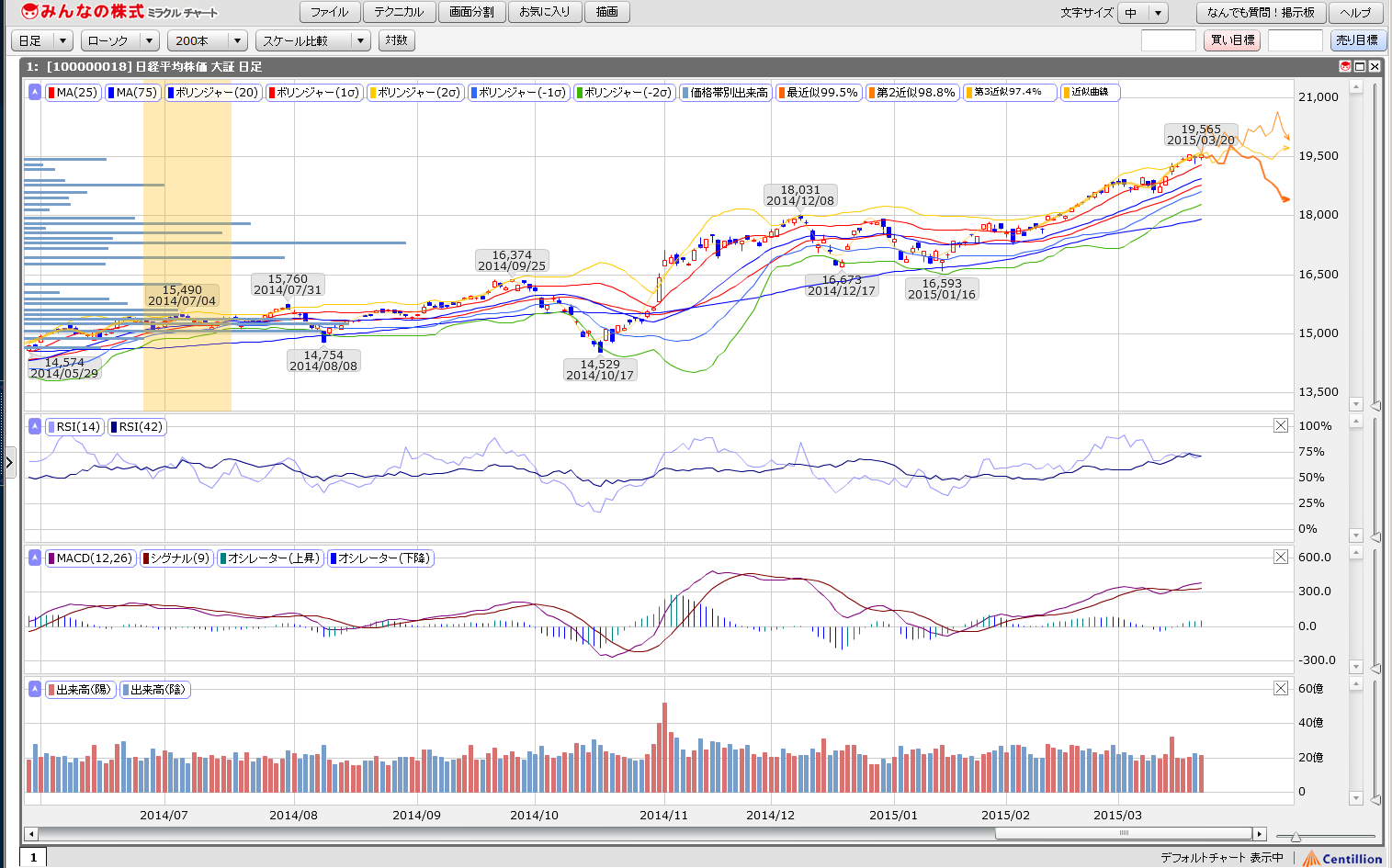Toggle the ボリンジャー(2σ) band visibility
The width and height of the screenshot is (1392, 868).
tap(414, 93)
